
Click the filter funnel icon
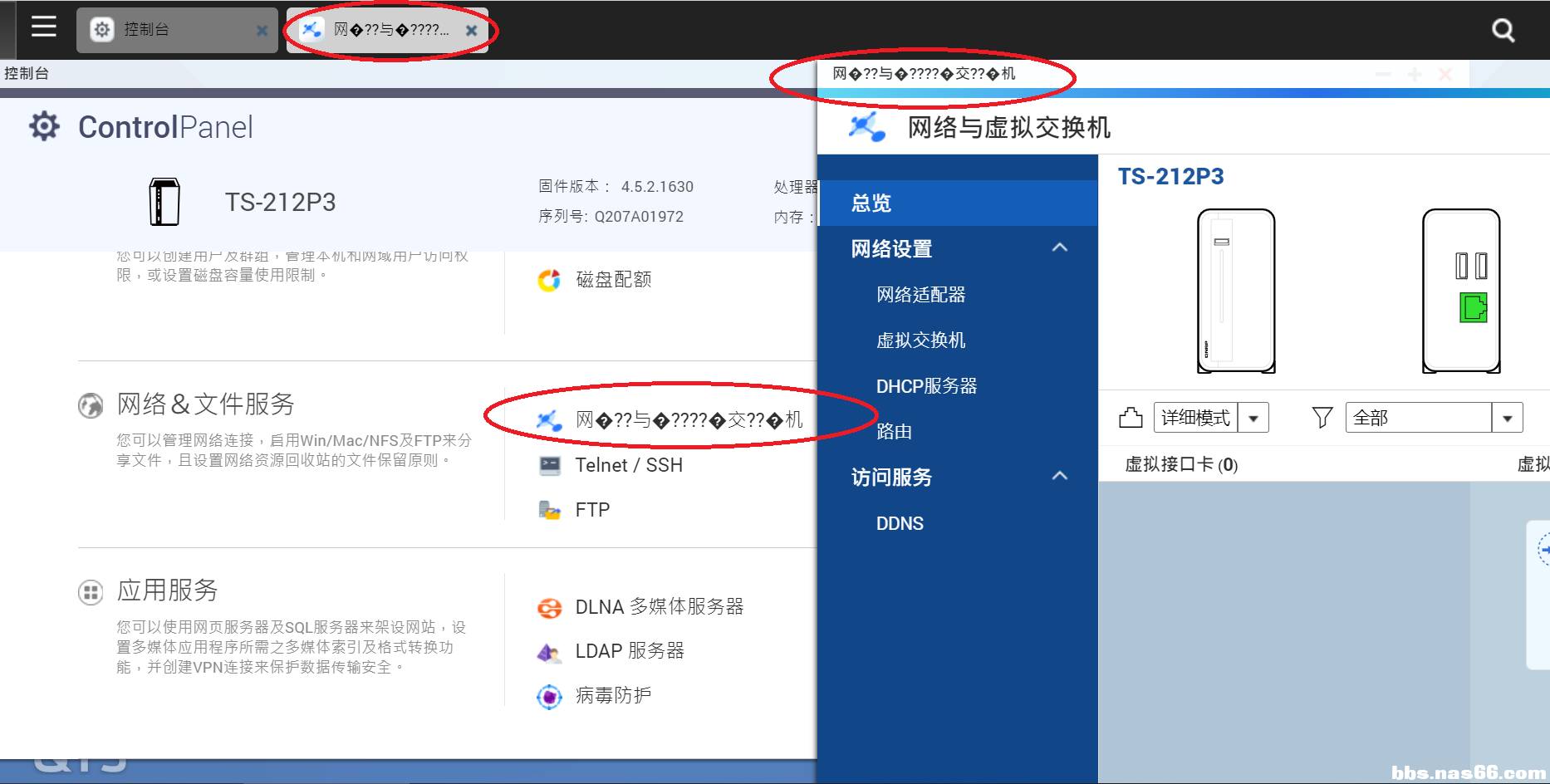coord(1322,417)
